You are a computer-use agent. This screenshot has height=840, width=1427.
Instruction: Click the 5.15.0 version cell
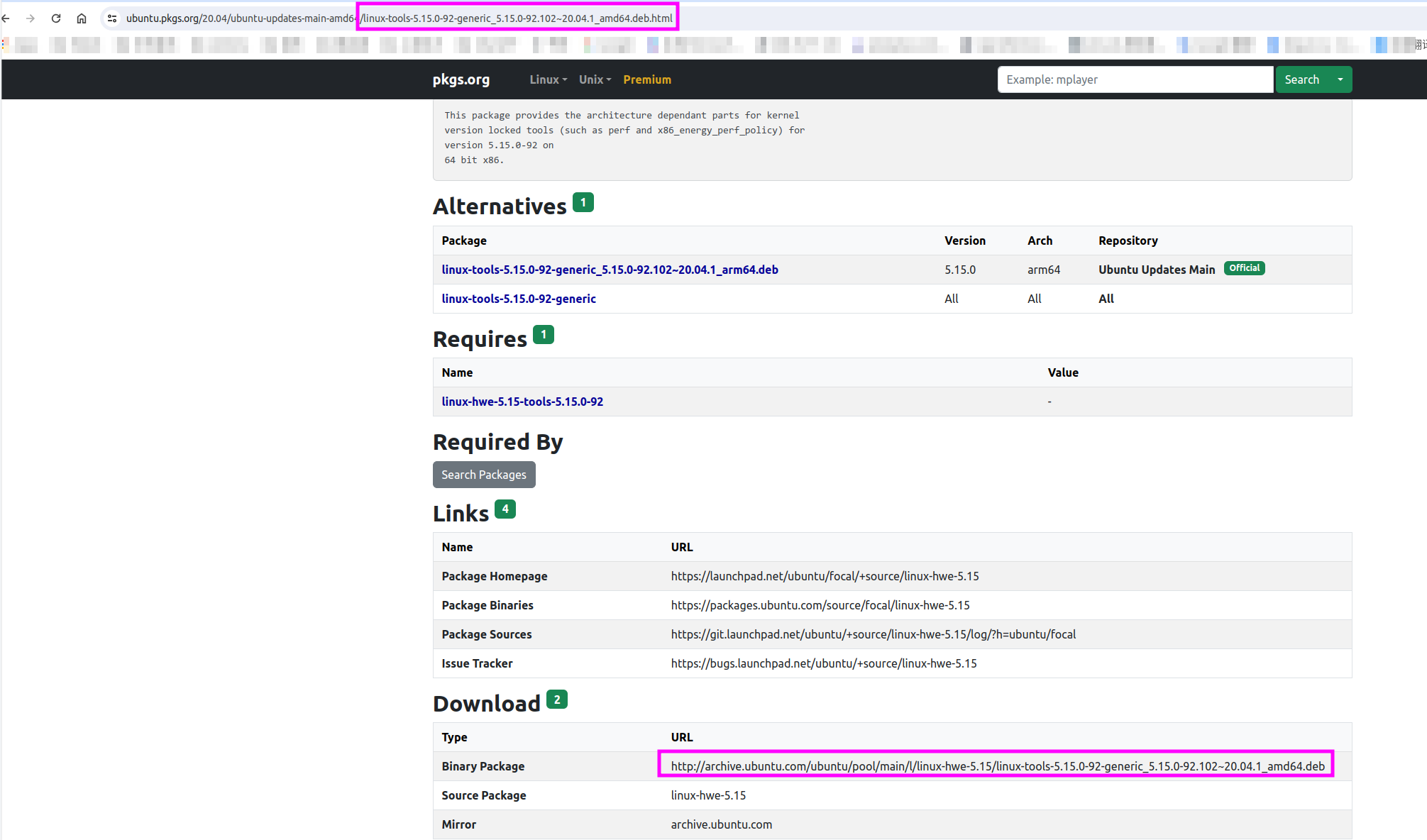tap(960, 270)
